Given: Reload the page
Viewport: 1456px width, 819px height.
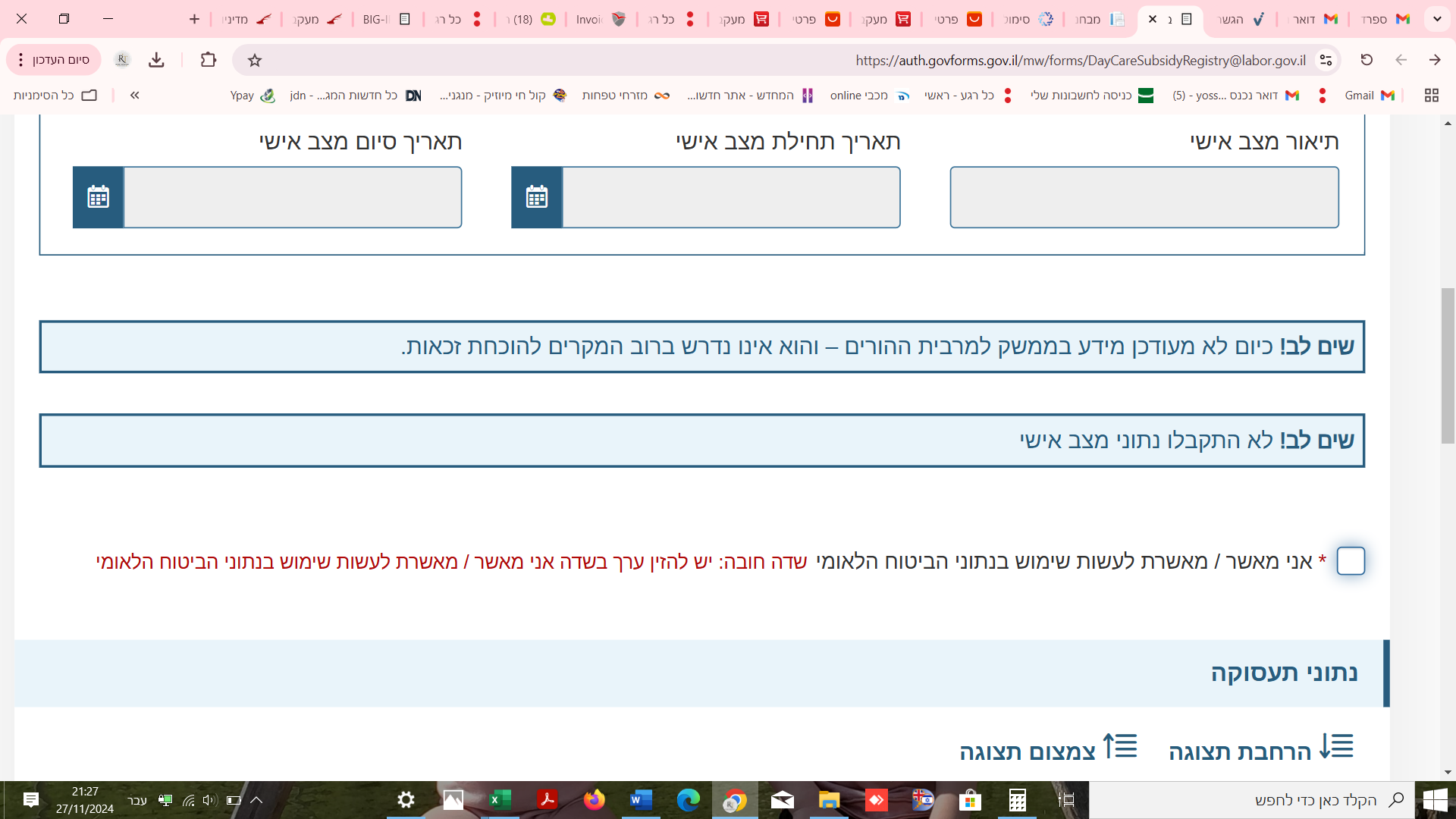Looking at the screenshot, I should point(1367,60).
